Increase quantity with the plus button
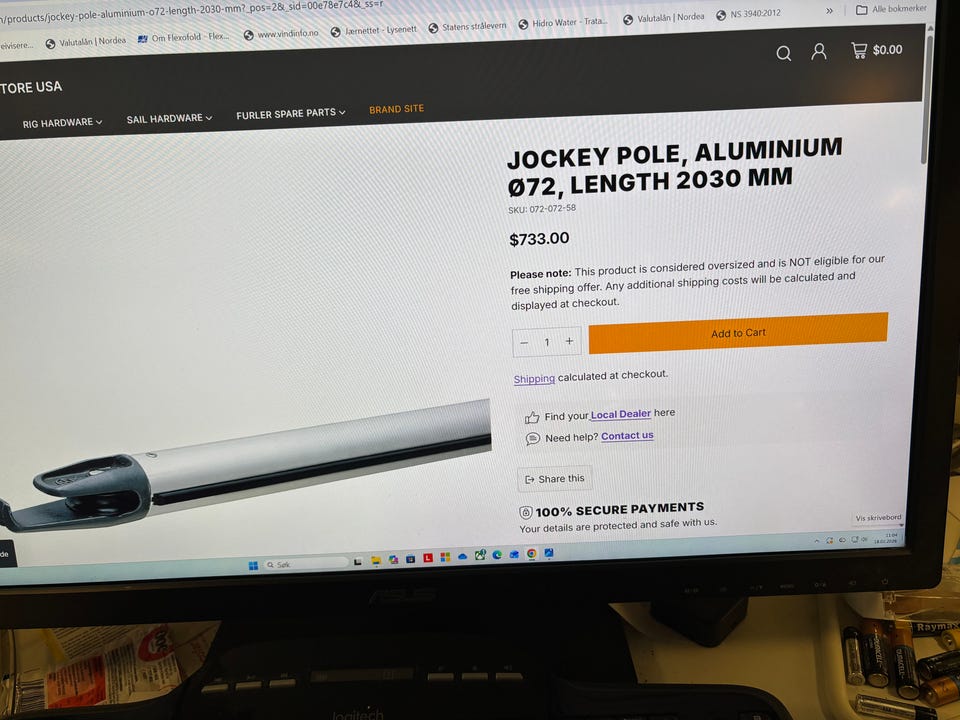 [569, 341]
